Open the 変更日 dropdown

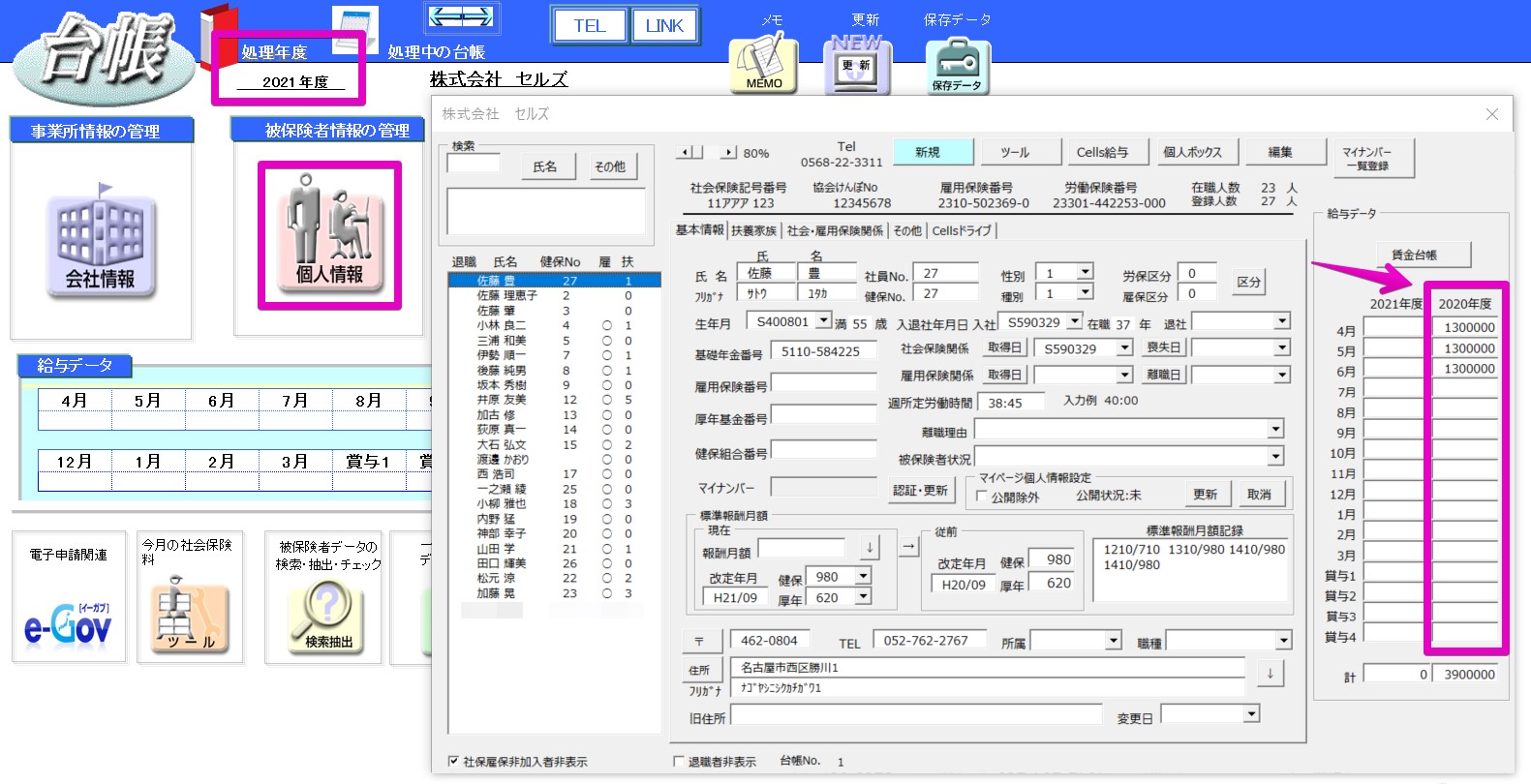click(x=1251, y=713)
